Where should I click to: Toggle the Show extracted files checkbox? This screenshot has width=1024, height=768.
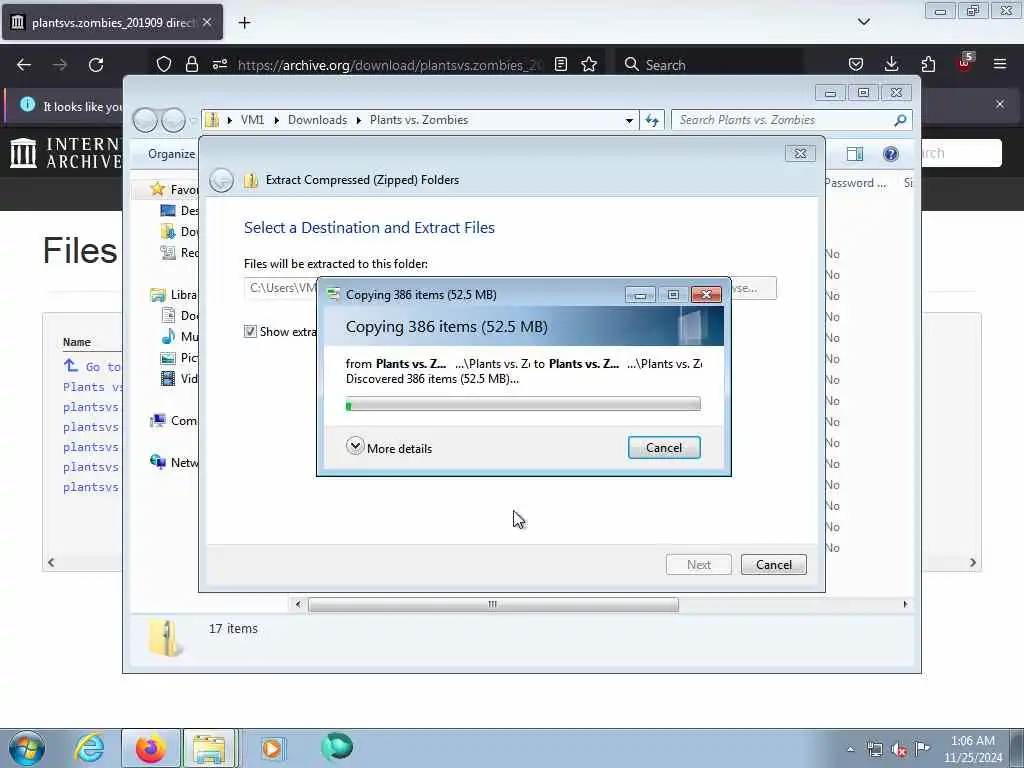[x=250, y=331]
